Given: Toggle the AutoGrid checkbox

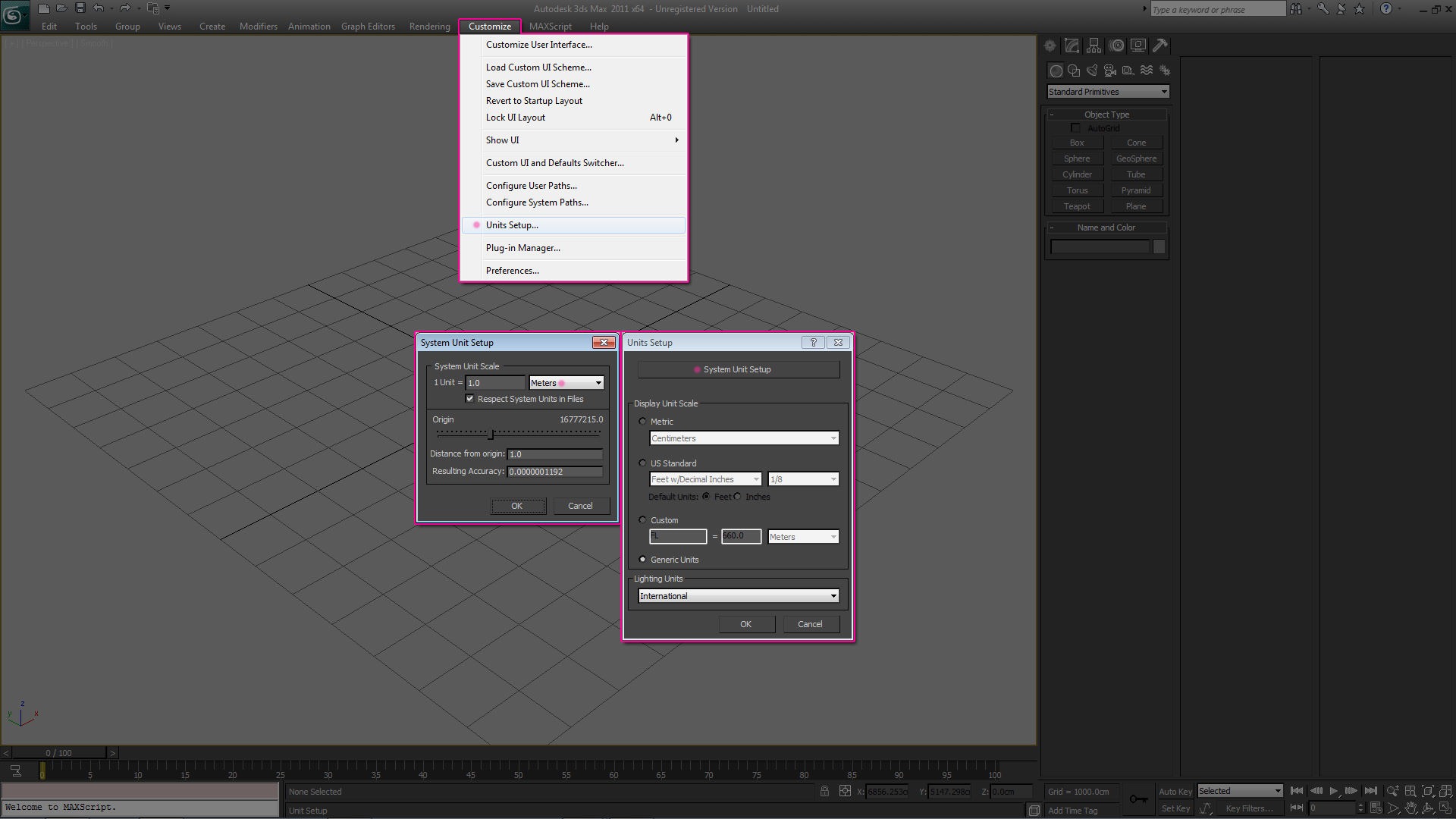Looking at the screenshot, I should tap(1075, 128).
